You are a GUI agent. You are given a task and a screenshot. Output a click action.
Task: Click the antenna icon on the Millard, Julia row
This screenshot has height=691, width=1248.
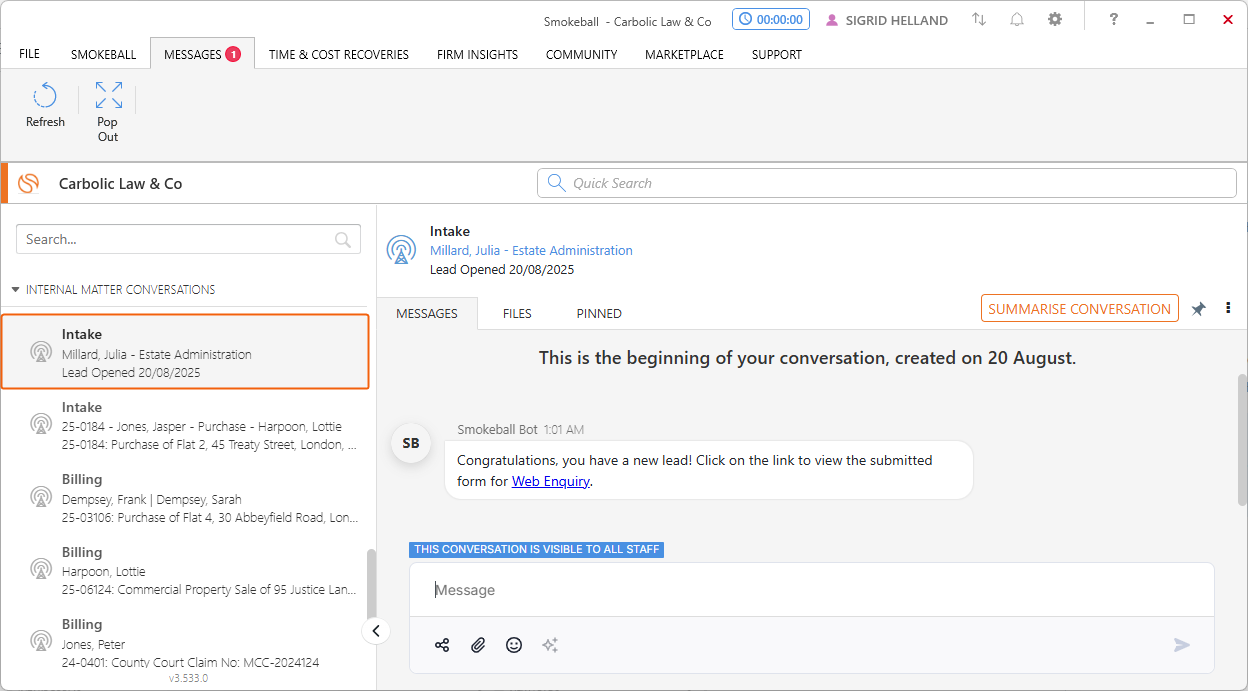point(41,352)
